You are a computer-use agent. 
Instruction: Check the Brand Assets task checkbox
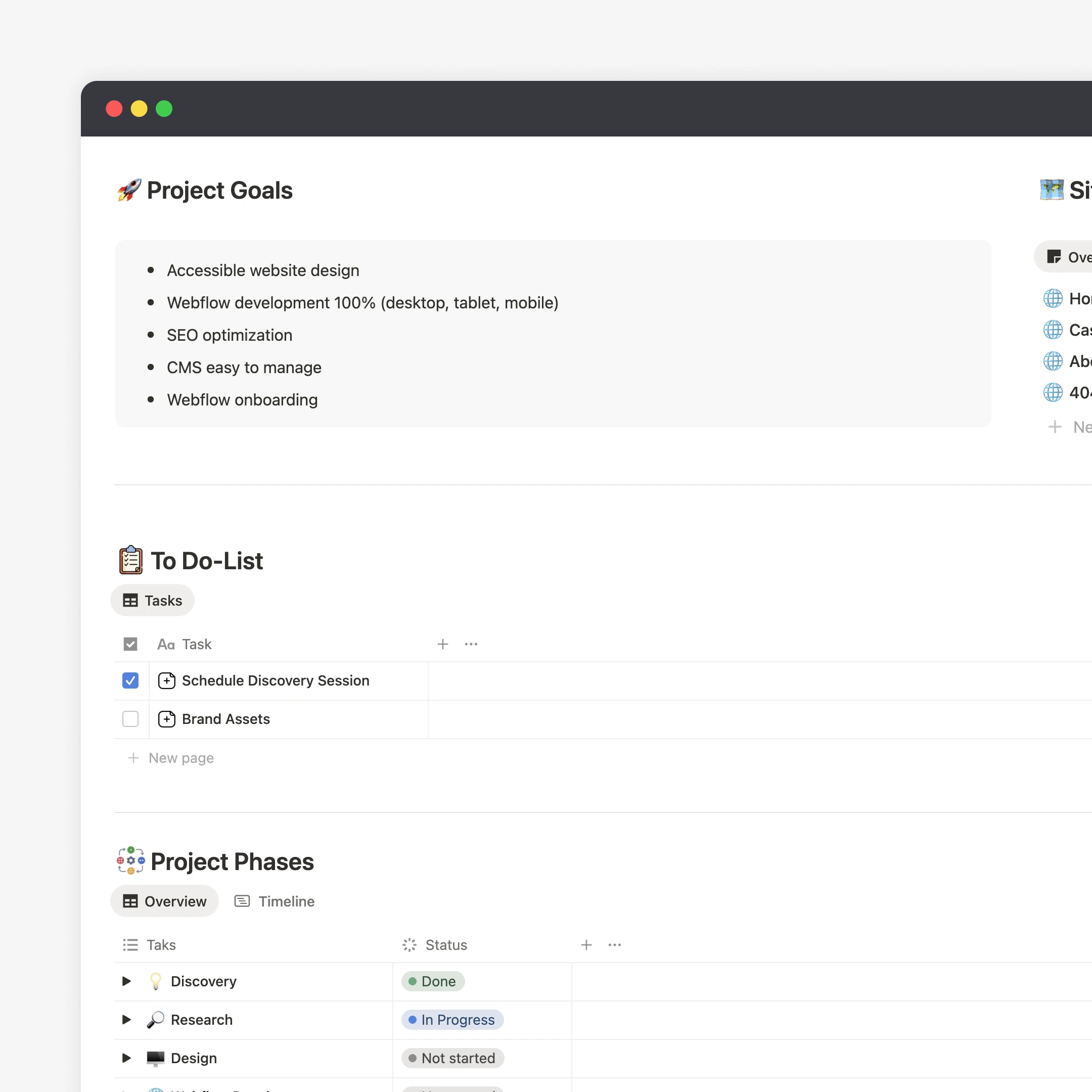click(x=130, y=719)
